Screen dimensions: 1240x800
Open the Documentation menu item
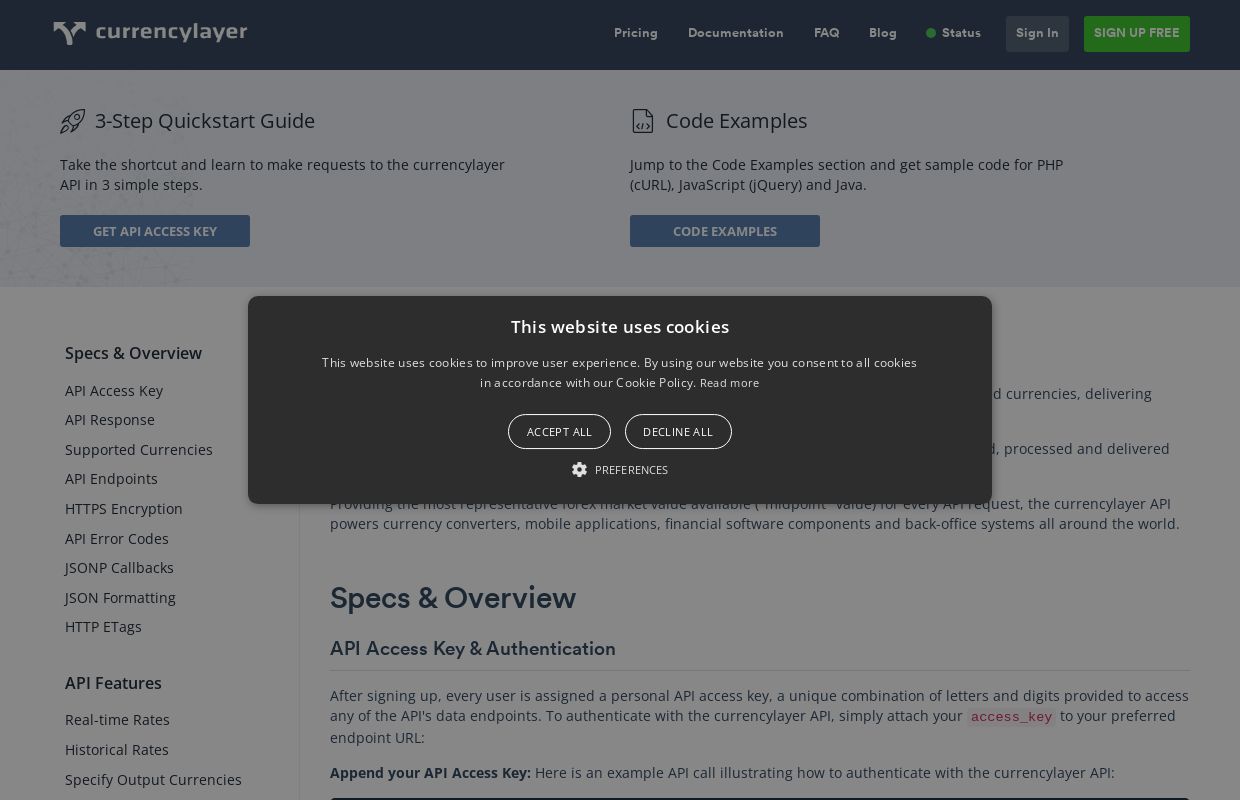736,33
